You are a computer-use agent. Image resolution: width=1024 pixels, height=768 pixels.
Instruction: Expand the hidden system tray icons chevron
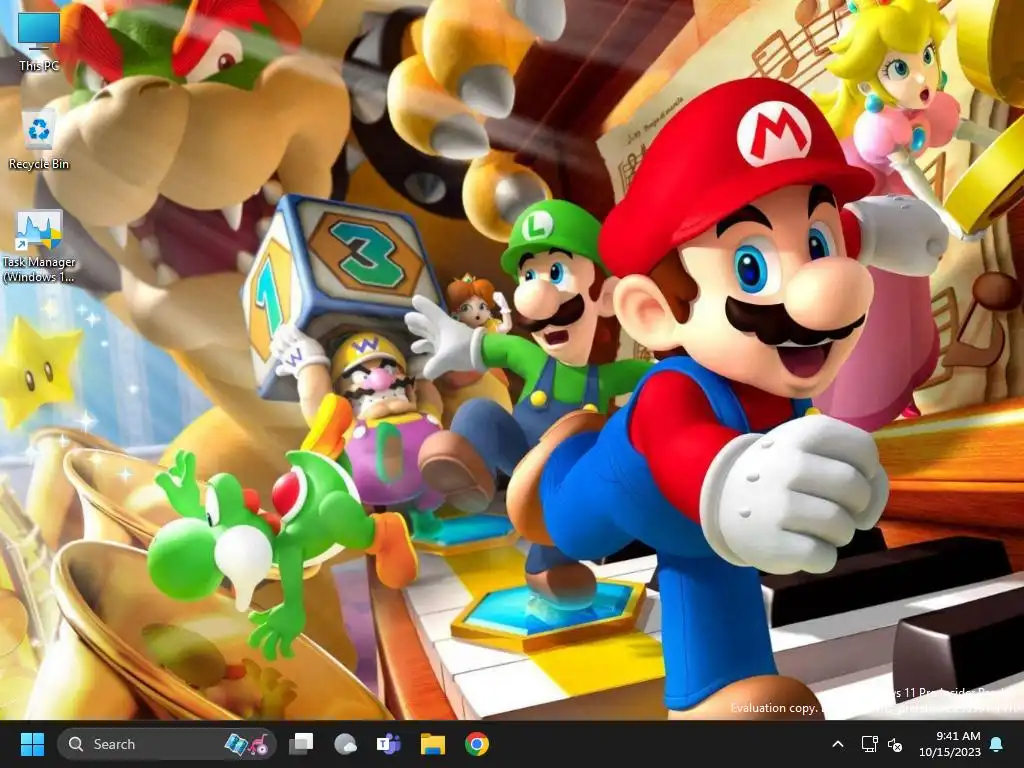[x=838, y=744]
